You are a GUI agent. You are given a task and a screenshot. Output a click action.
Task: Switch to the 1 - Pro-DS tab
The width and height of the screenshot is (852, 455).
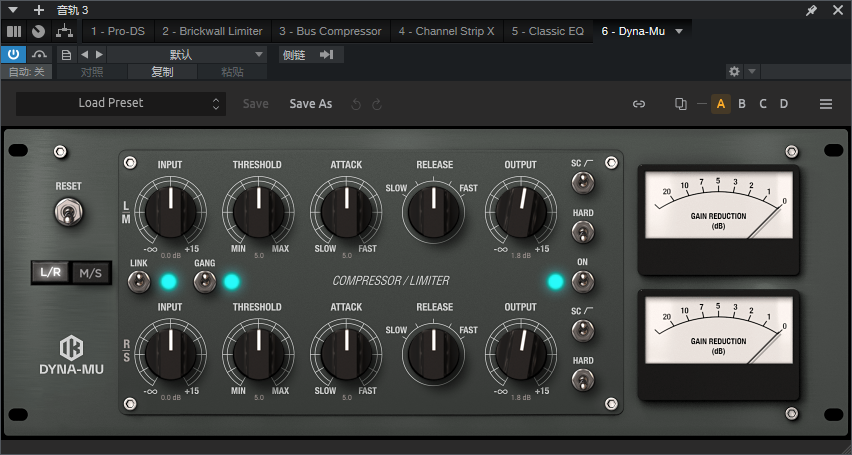tap(118, 32)
